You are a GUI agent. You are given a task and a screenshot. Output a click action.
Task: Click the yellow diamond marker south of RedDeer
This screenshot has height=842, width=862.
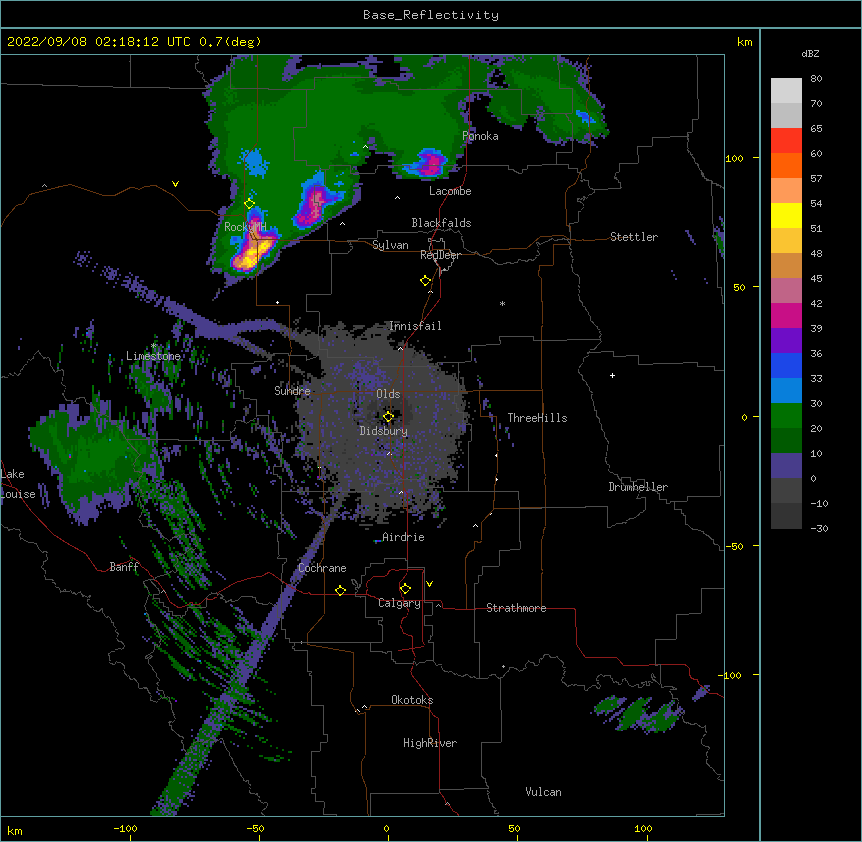[426, 281]
